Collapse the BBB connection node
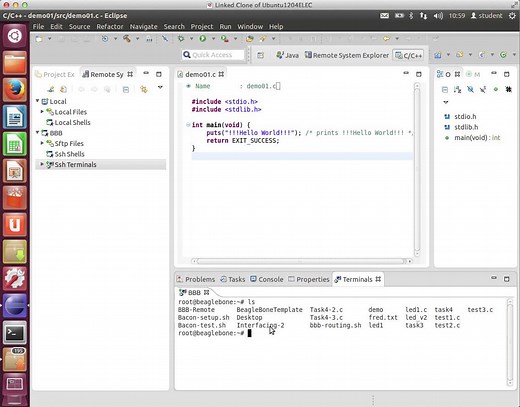The height and width of the screenshot is (407, 520). point(38,132)
